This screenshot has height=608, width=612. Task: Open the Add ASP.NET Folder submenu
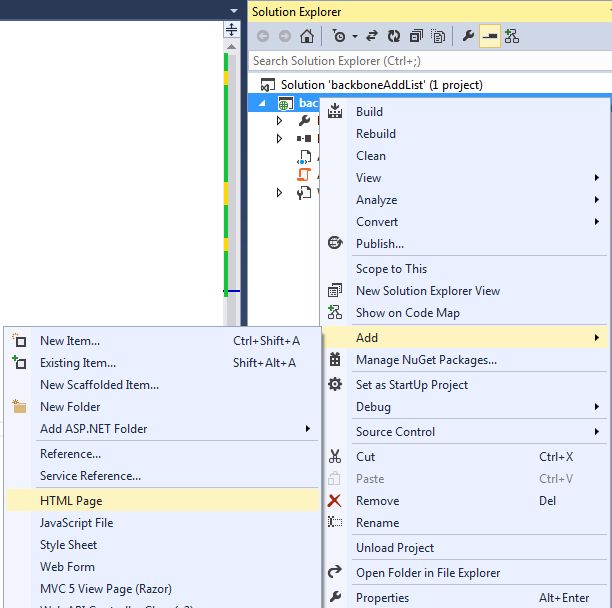coord(163,428)
